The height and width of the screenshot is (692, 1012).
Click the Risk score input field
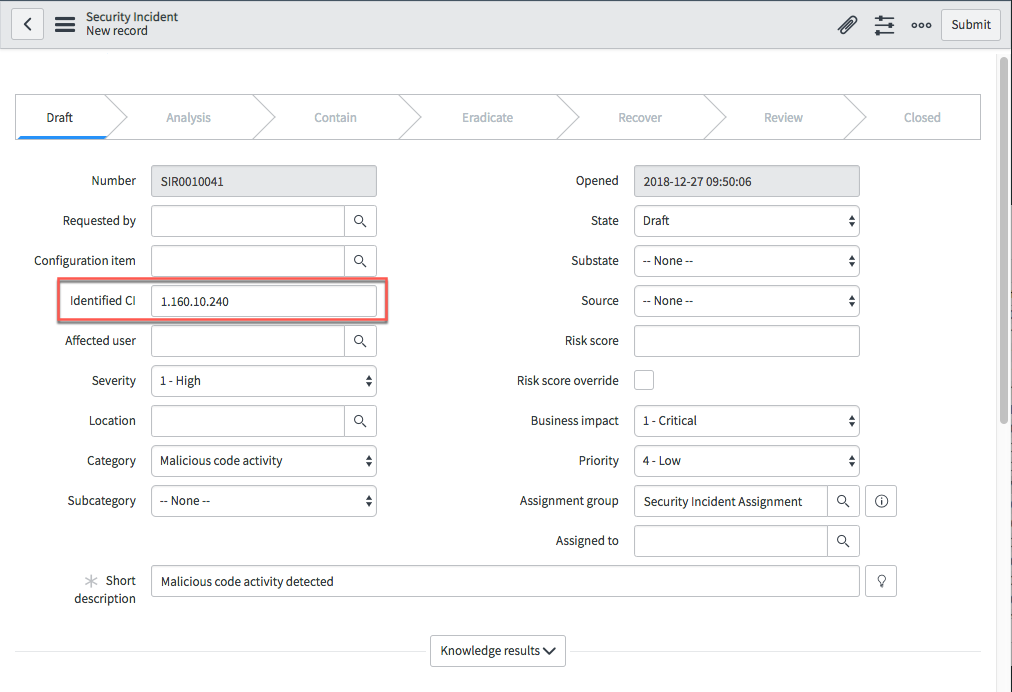[x=747, y=341]
